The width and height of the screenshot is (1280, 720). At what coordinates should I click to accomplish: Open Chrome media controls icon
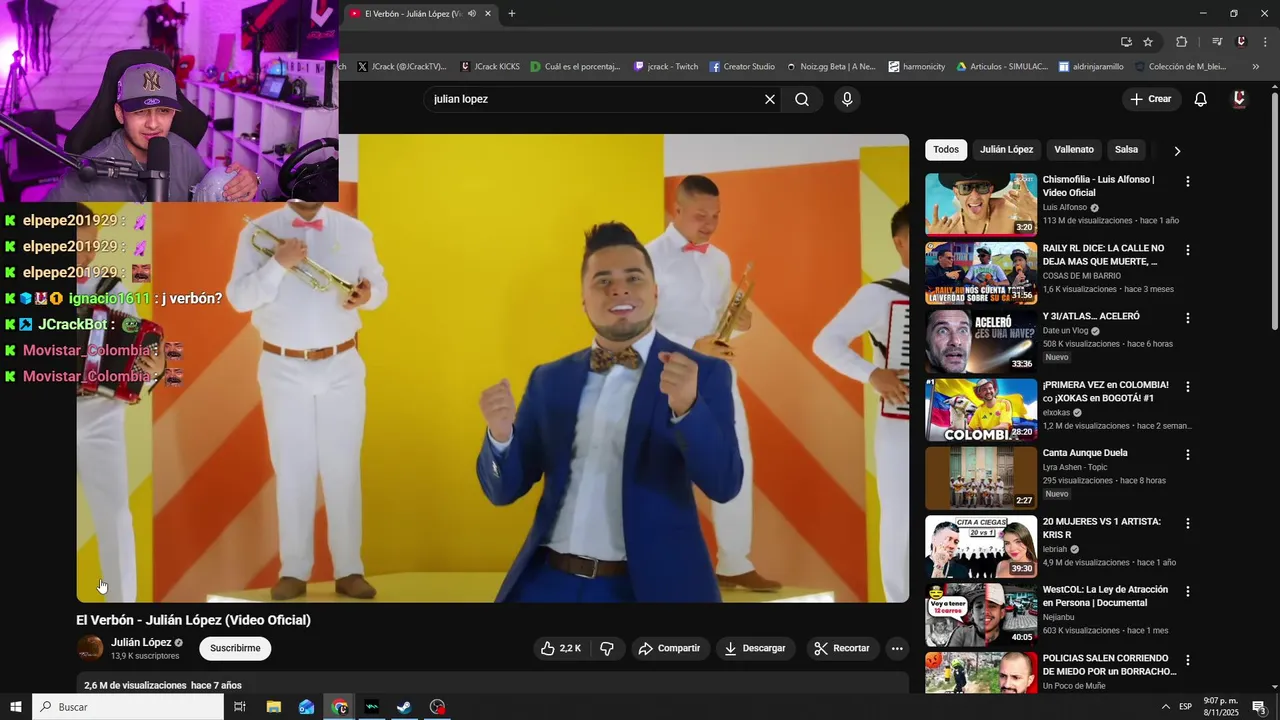[1217, 42]
